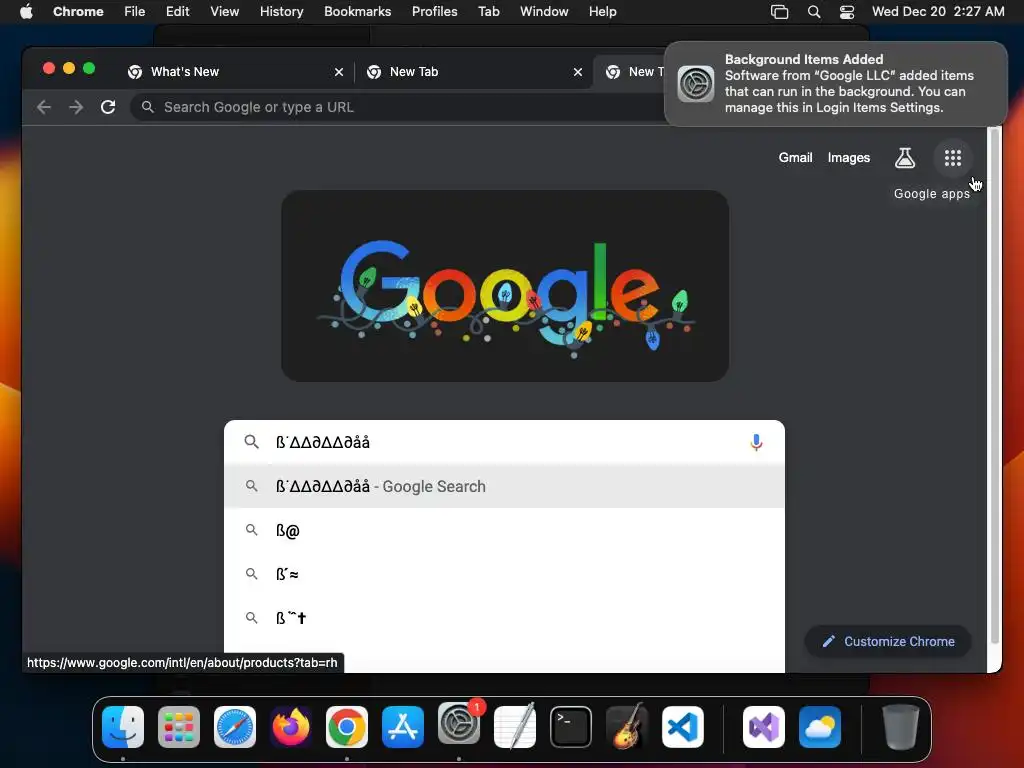
Task: Open the Bookmarks menu
Action: pos(357,12)
